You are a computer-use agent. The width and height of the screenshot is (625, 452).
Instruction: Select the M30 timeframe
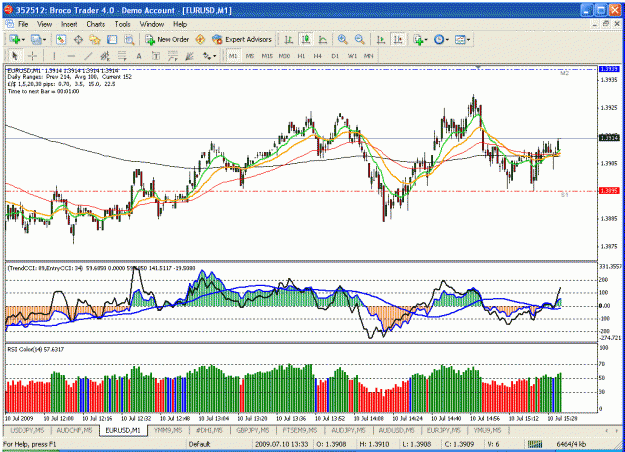tap(284, 56)
